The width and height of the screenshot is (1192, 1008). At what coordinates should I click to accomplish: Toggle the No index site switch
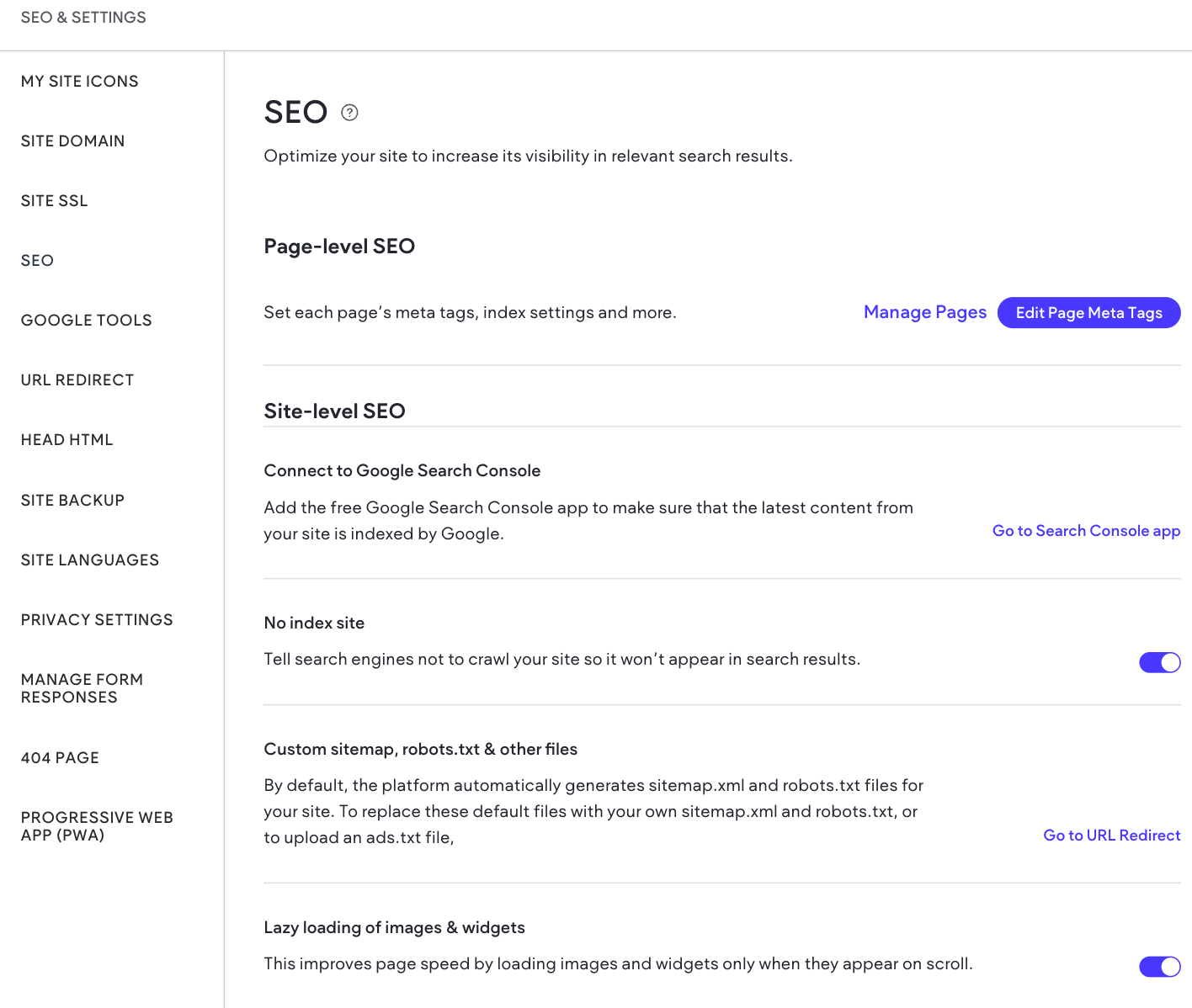(1159, 663)
